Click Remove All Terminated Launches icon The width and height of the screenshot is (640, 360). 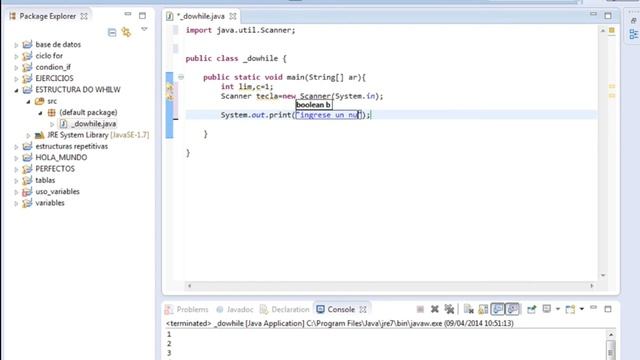tap(449, 309)
